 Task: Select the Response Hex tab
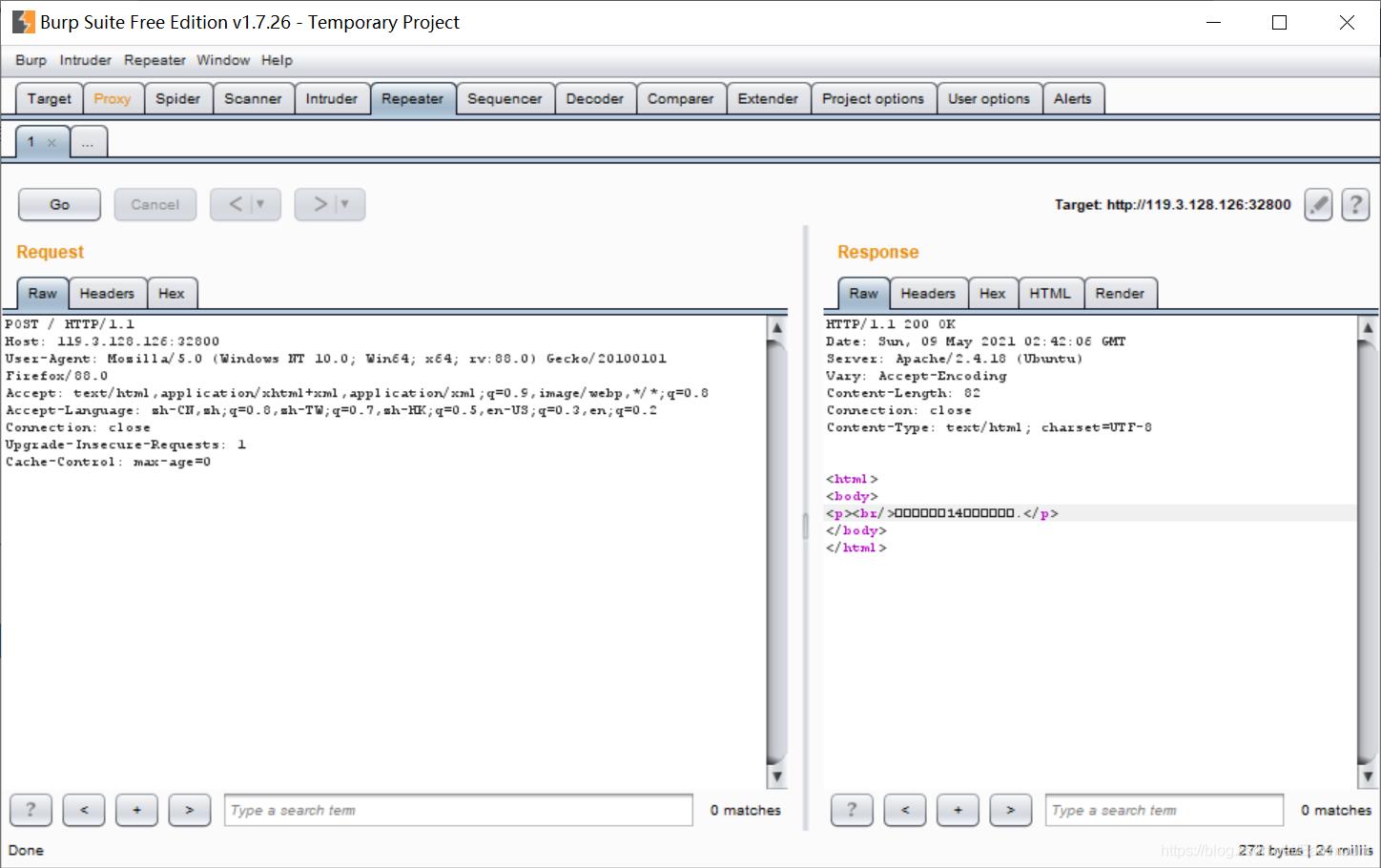click(x=993, y=293)
